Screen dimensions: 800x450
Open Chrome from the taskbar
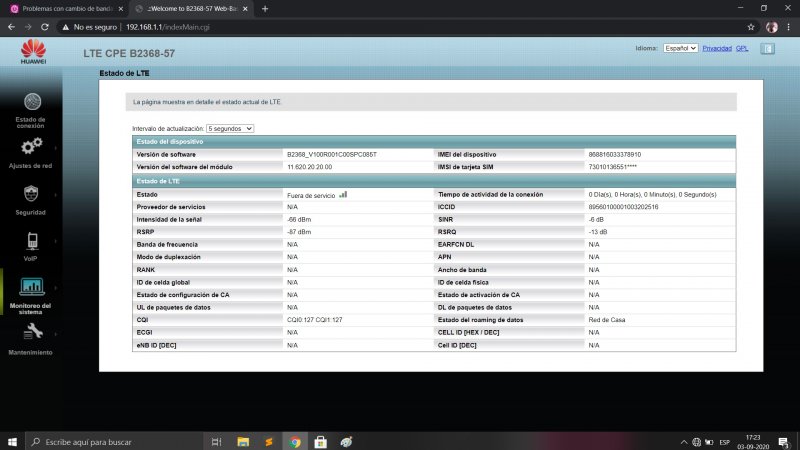click(295, 442)
